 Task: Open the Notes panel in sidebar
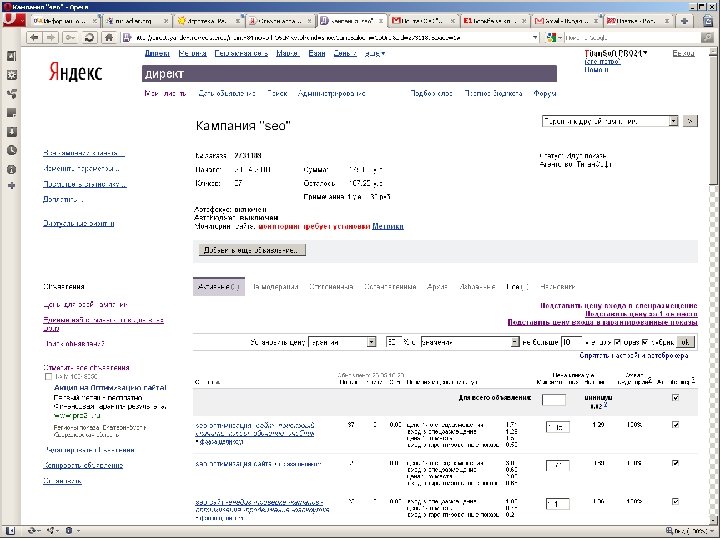tap(11, 113)
